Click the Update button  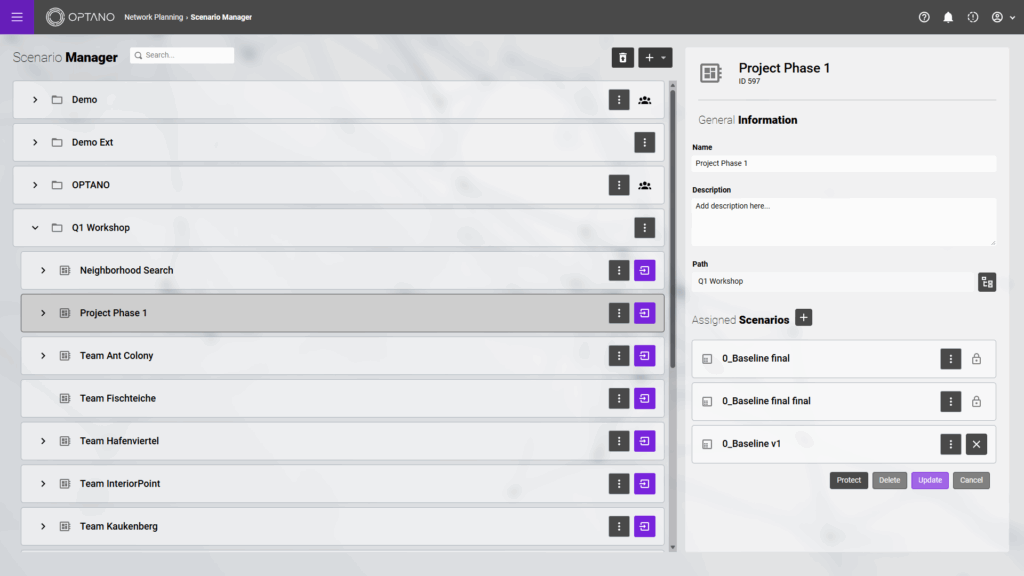pyautogui.click(x=929, y=480)
